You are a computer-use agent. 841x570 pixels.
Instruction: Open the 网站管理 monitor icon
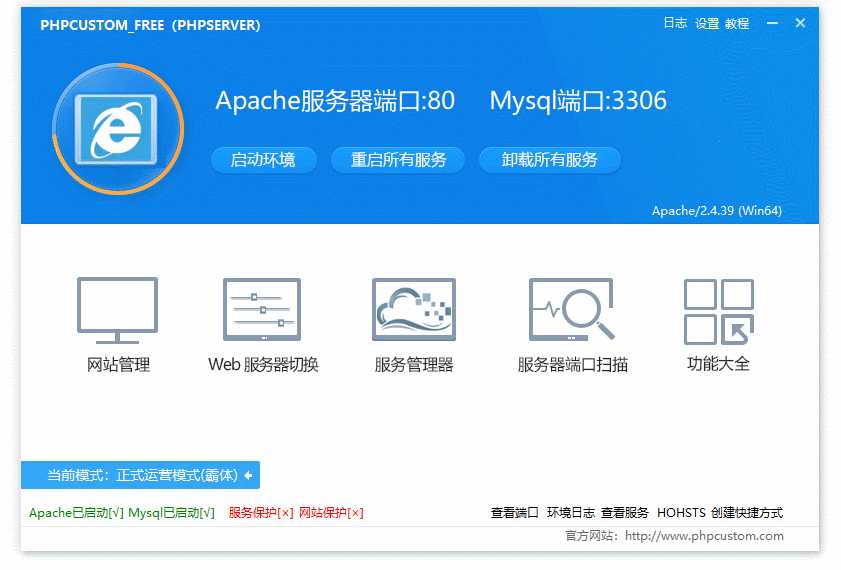pos(117,310)
